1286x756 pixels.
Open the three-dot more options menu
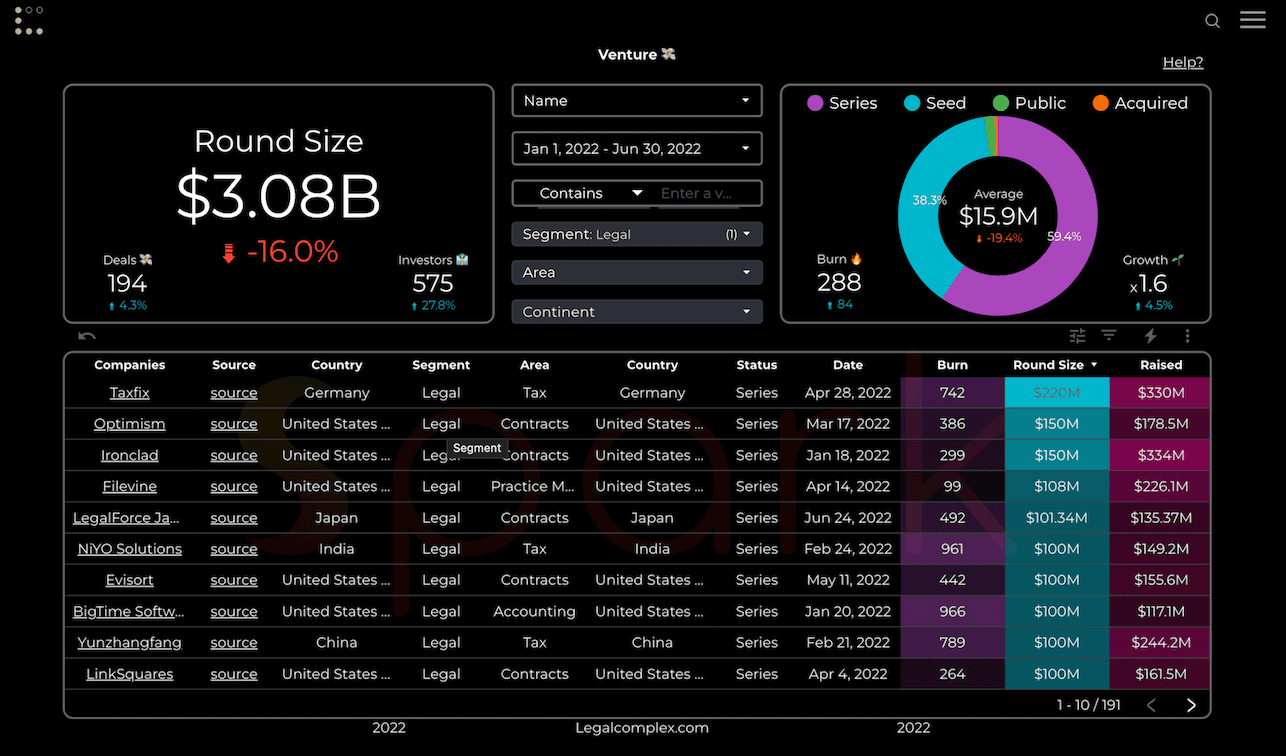(x=1187, y=336)
